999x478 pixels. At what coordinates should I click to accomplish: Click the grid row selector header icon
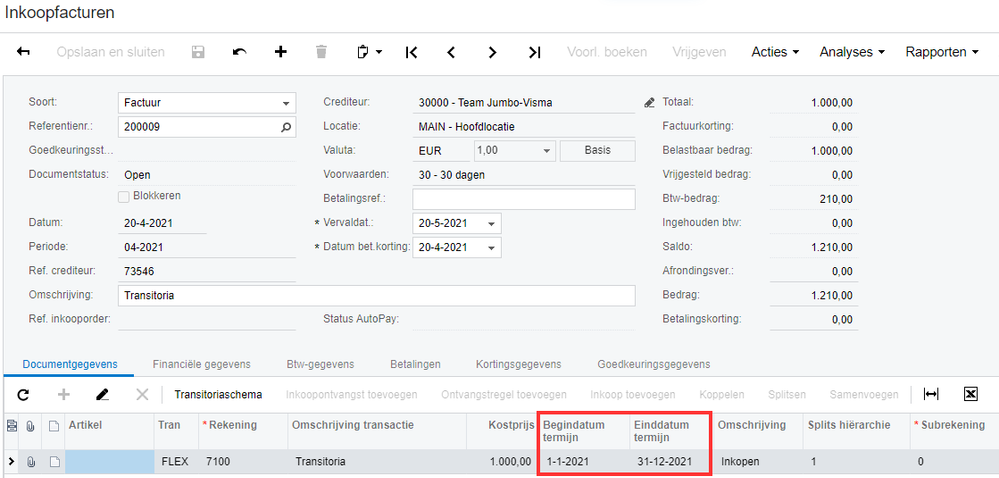[x=11, y=426]
